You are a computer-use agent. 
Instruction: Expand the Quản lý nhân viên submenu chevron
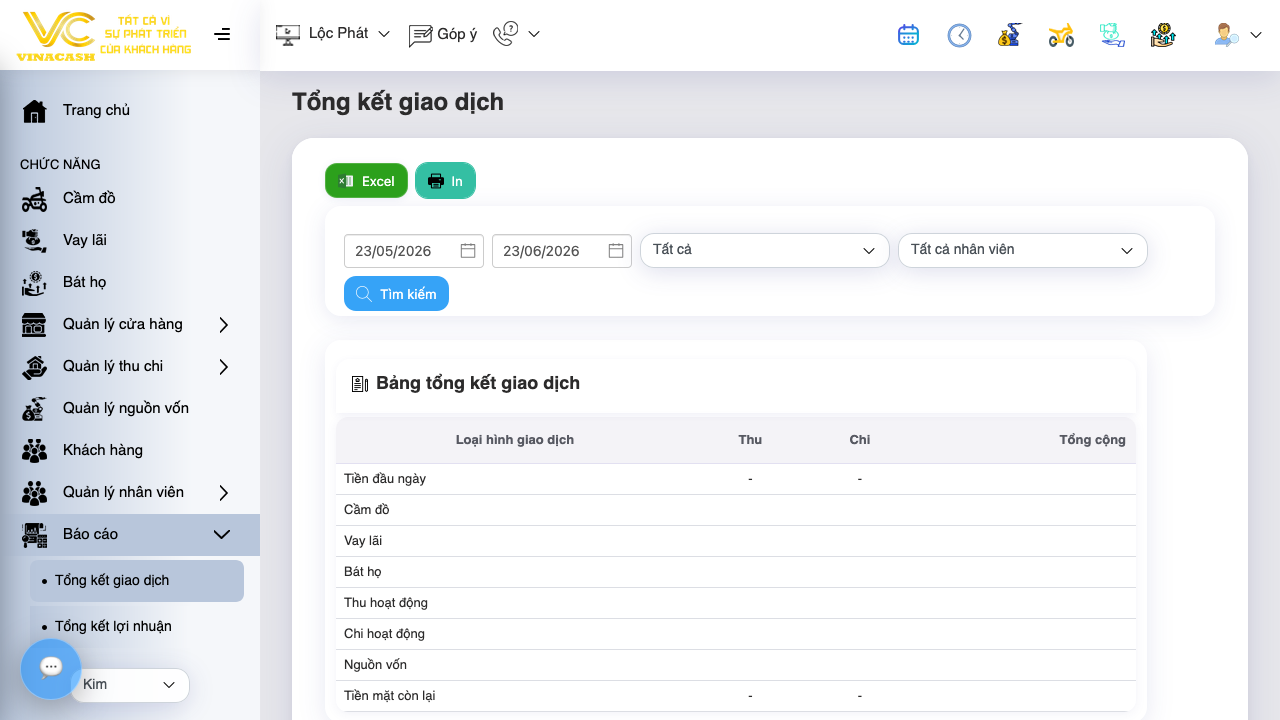click(224, 492)
